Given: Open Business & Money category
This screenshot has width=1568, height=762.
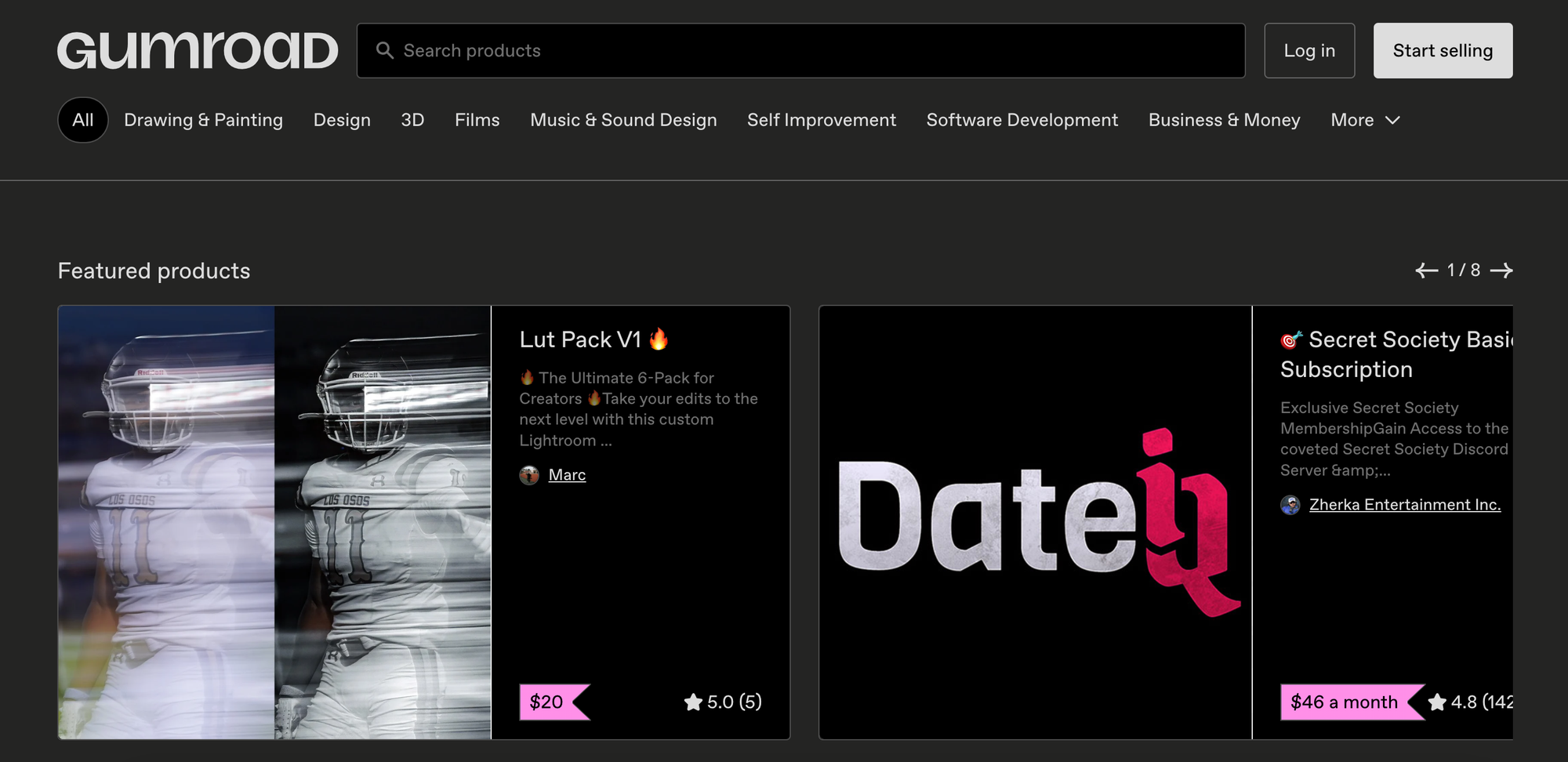Looking at the screenshot, I should pos(1225,120).
